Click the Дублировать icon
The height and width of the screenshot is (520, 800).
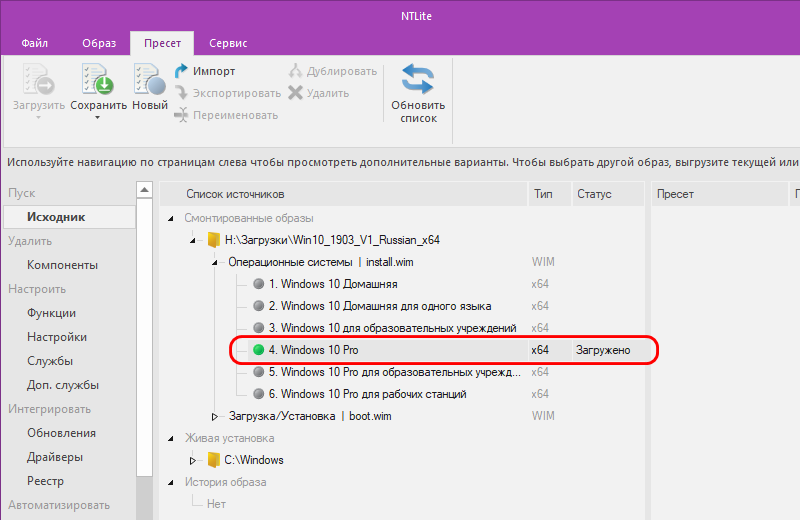coord(295,71)
